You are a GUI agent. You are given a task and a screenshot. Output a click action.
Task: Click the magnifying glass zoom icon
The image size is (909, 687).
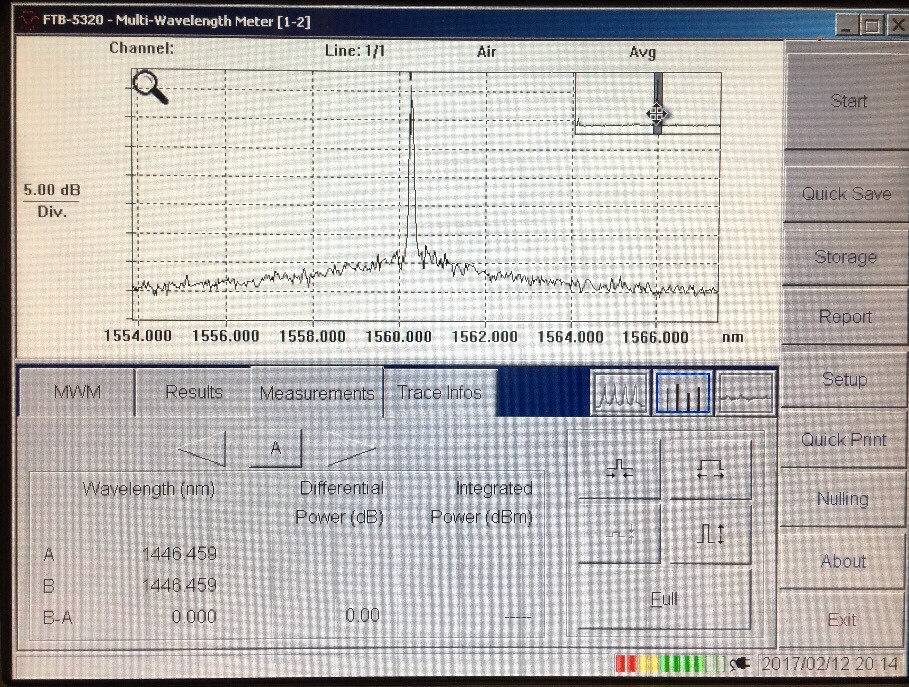150,87
